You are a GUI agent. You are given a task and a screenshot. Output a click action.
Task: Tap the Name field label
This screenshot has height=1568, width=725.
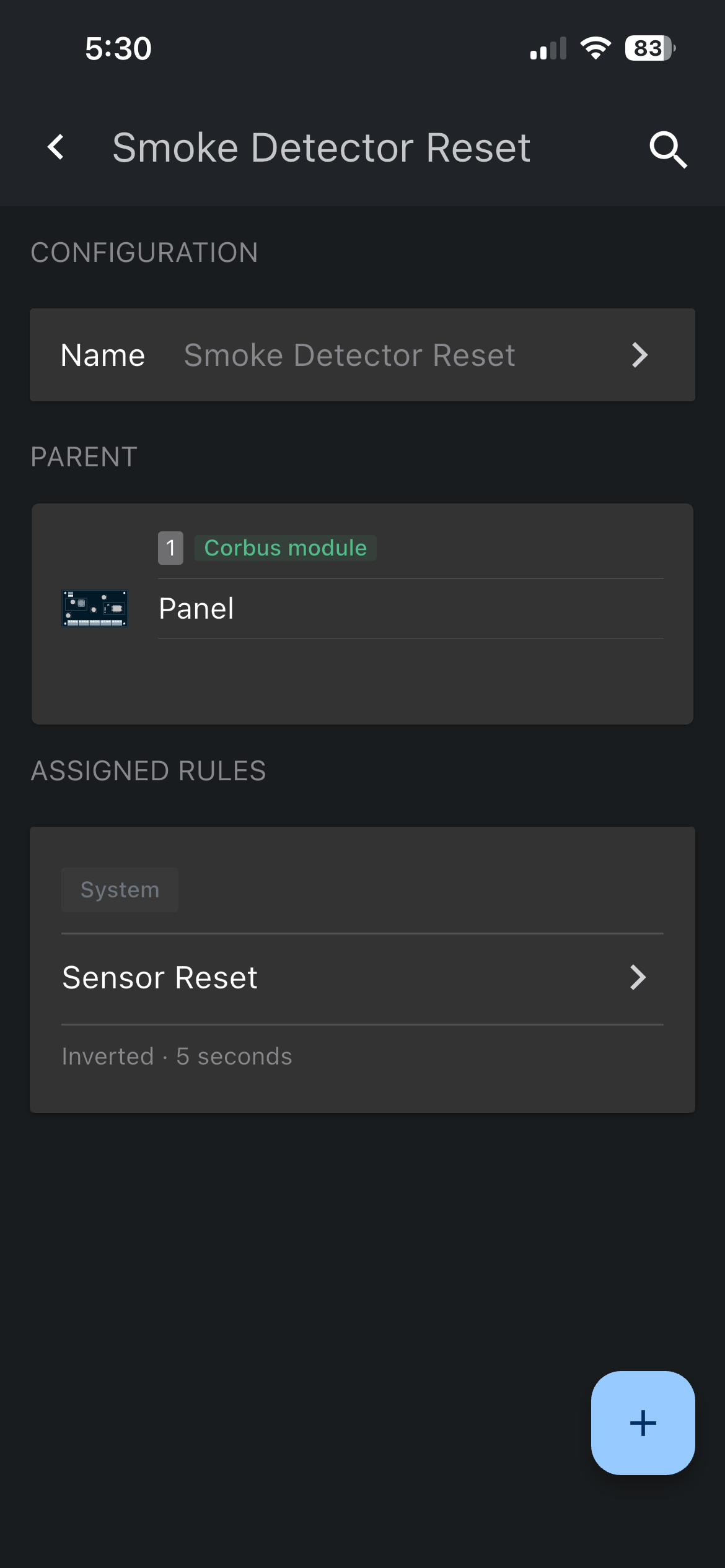tap(103, 355)
